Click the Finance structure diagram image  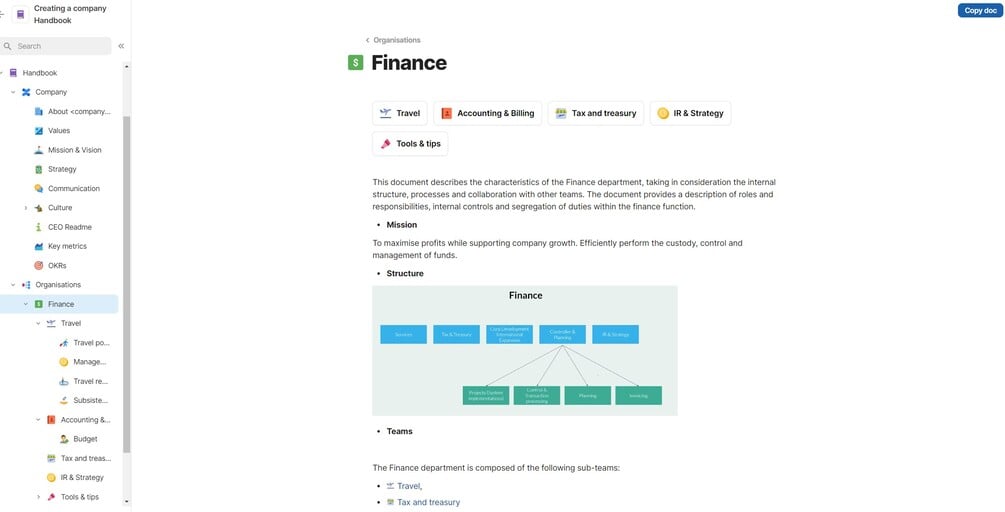pos(524,350)
